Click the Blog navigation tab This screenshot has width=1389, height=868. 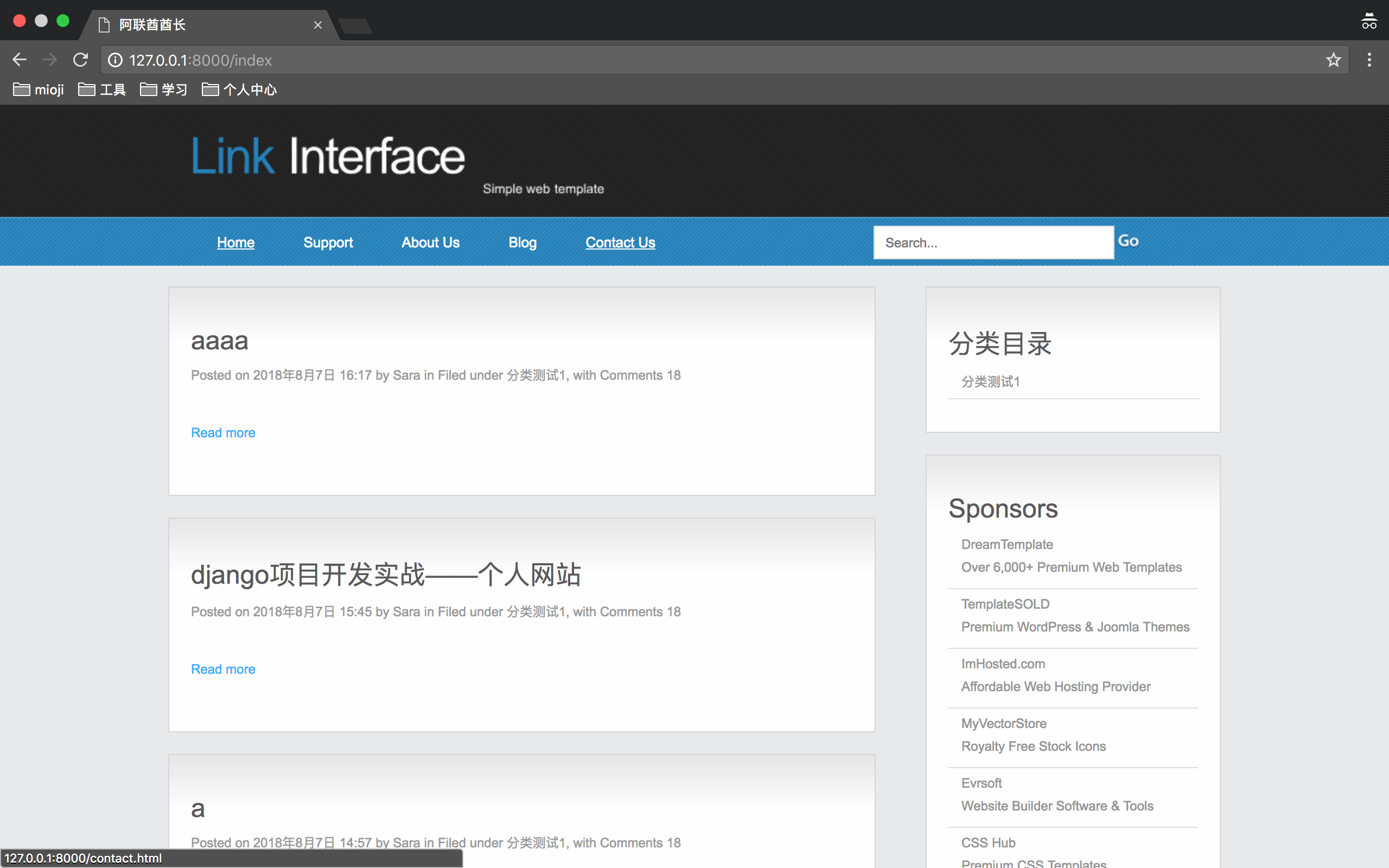(522, 242)
